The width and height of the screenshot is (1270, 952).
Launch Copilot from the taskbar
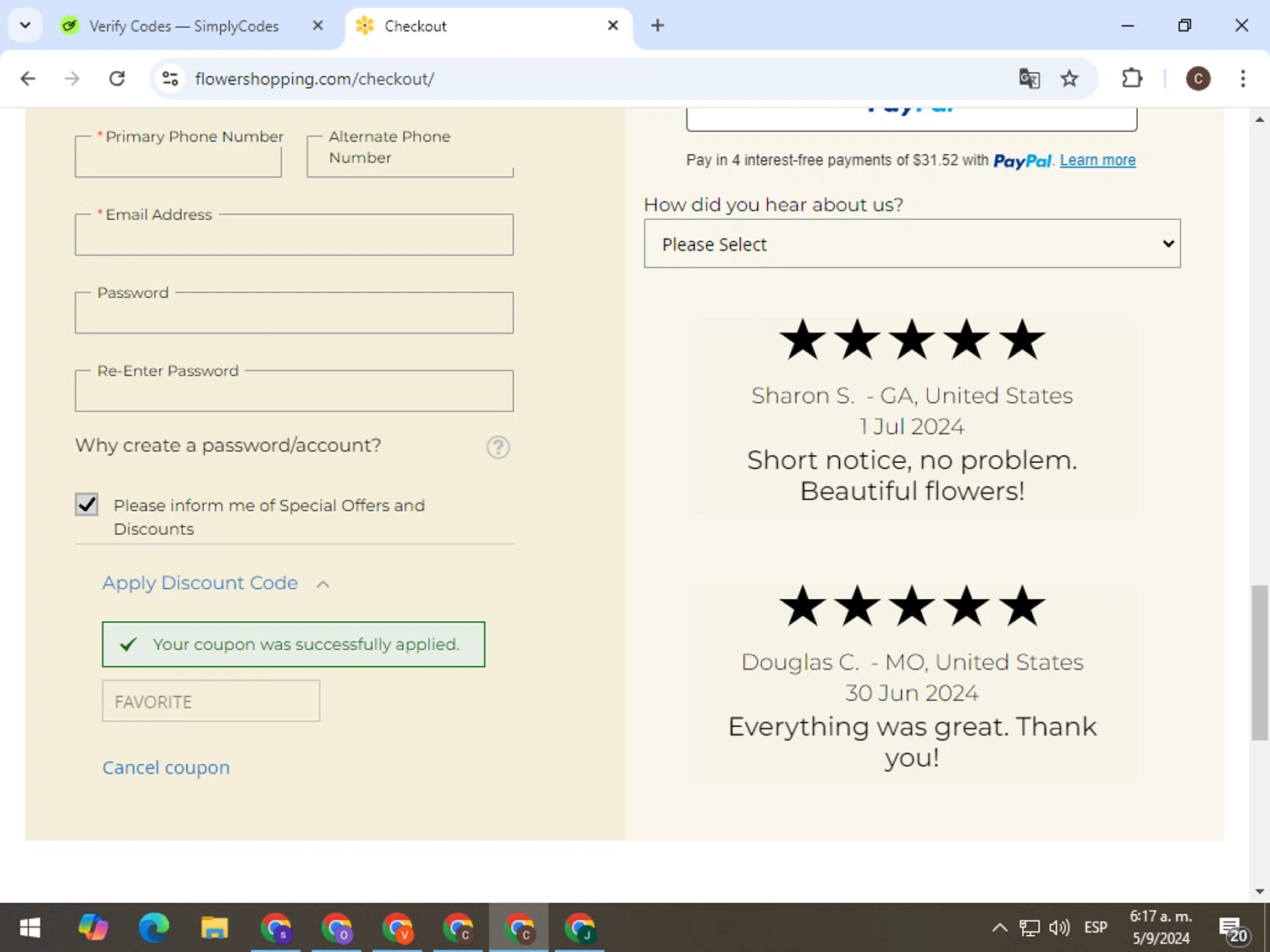[93, 928]
